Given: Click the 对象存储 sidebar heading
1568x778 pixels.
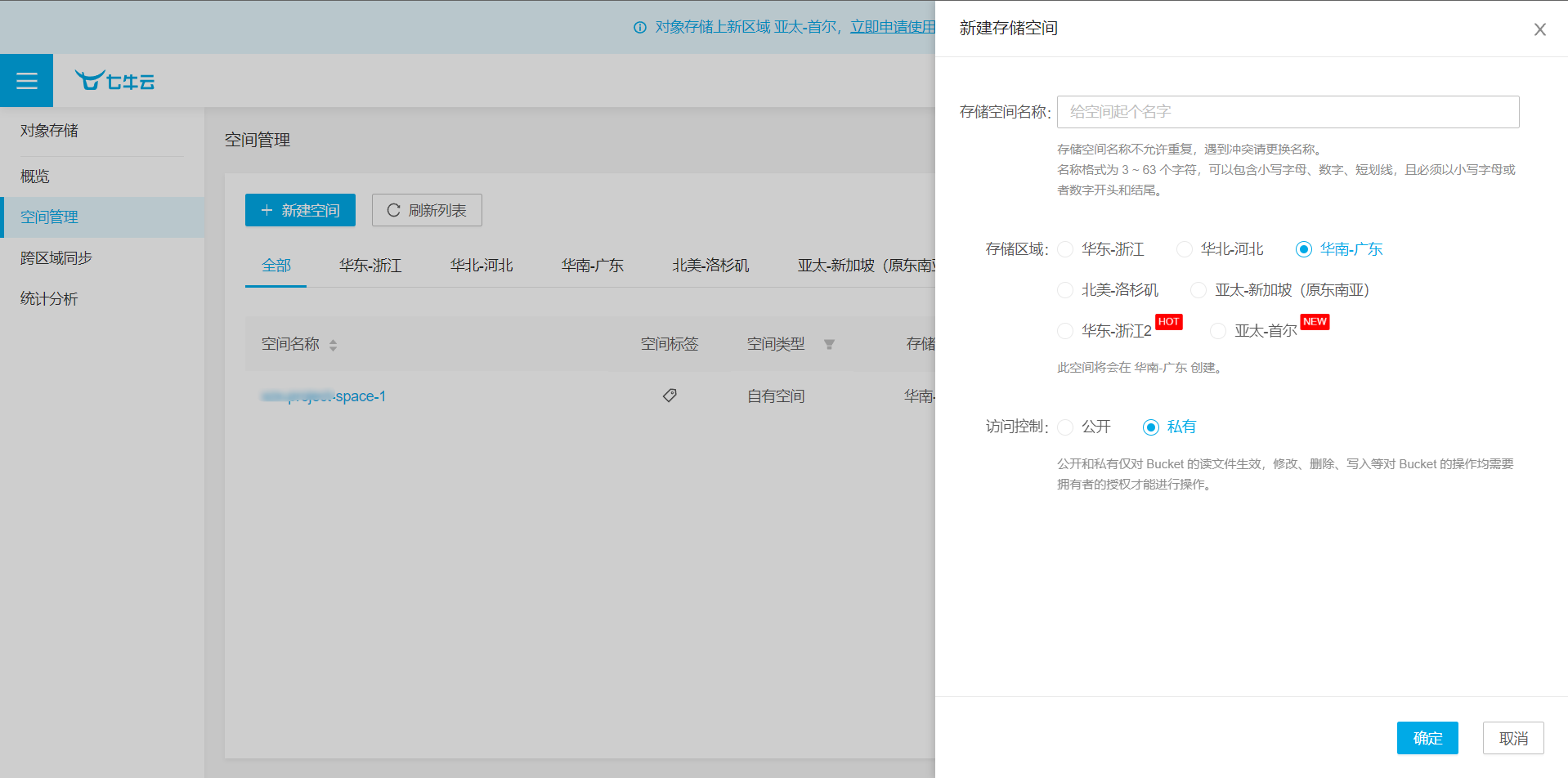Looking at the screenshot, I should [x=49, y=131].
